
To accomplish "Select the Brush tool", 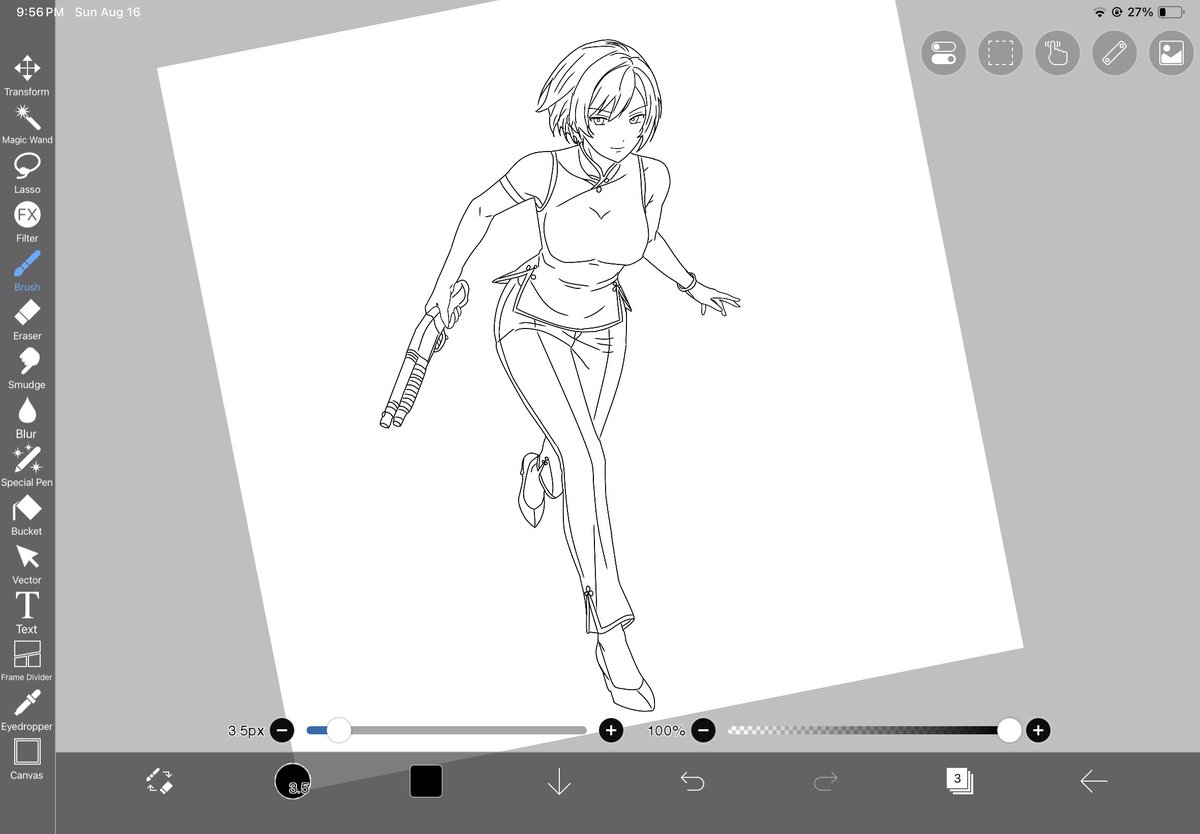I will (27, 272).
